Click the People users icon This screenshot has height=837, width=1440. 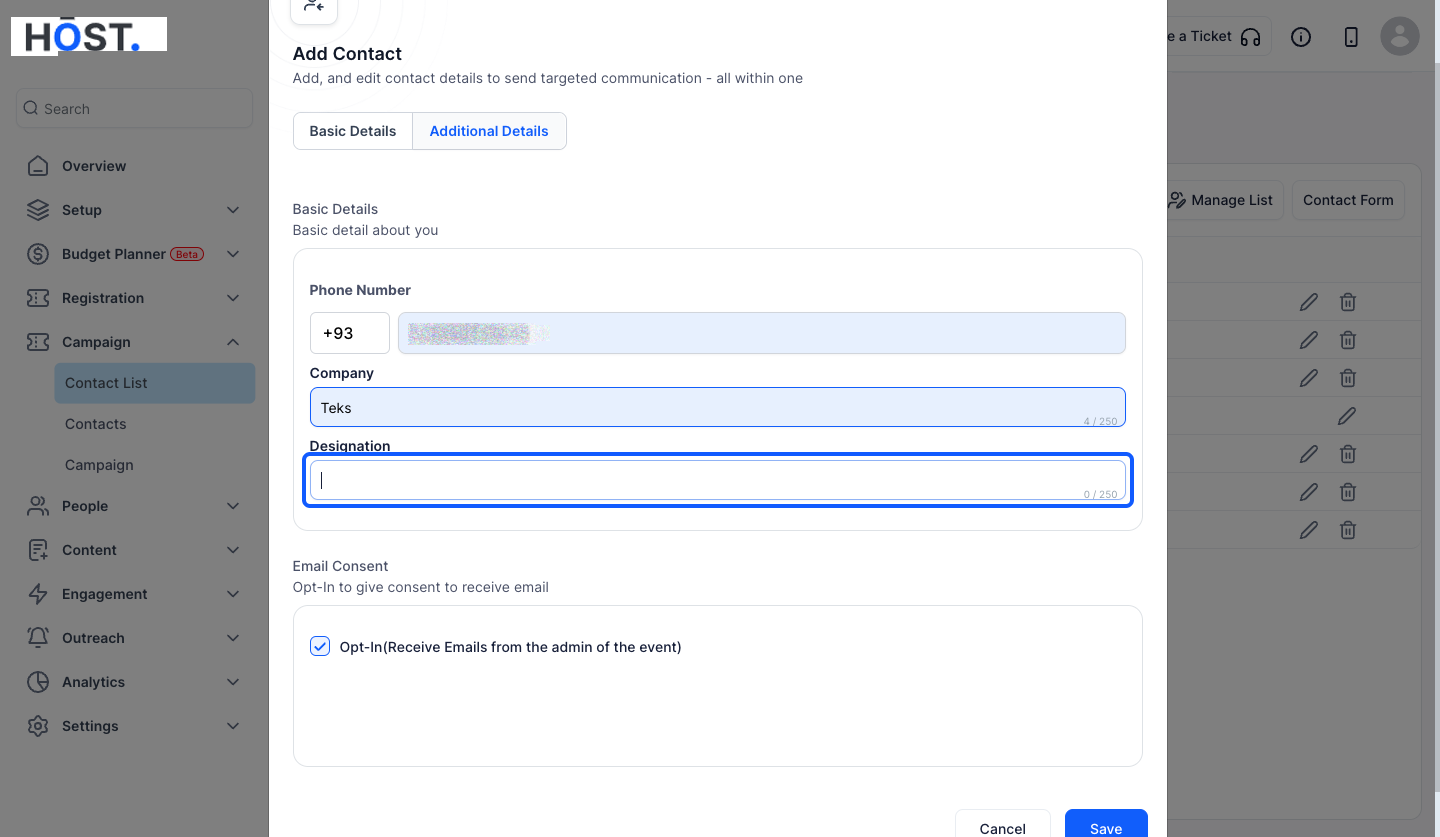38,506
